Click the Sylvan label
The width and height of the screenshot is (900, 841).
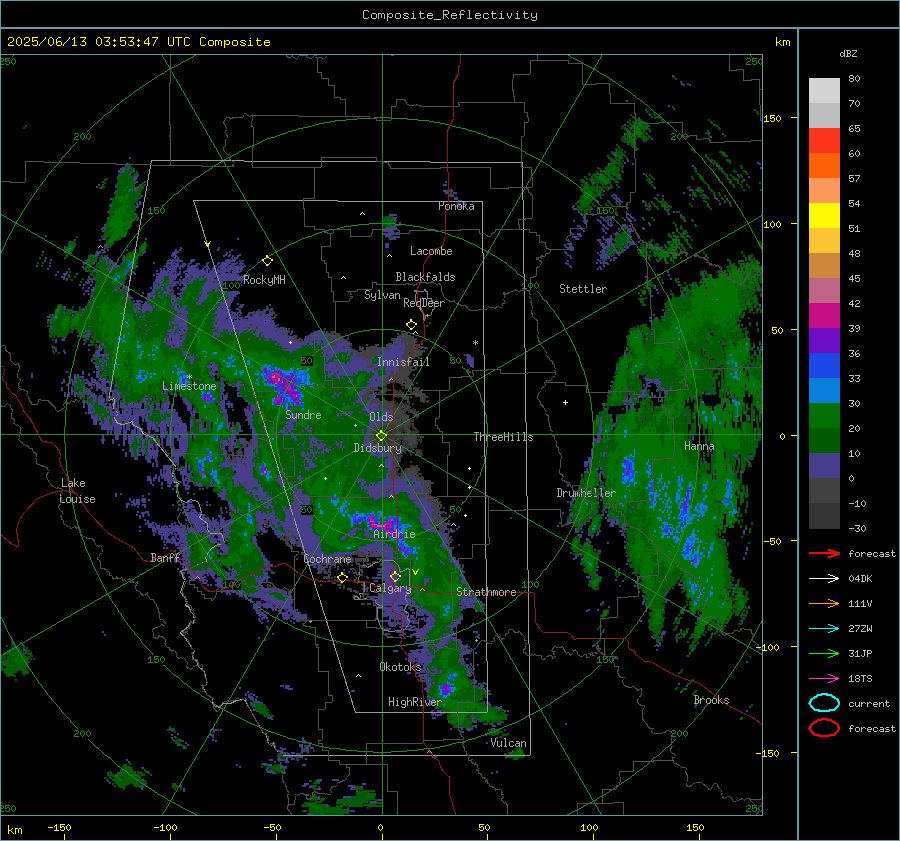click(382, 295)
